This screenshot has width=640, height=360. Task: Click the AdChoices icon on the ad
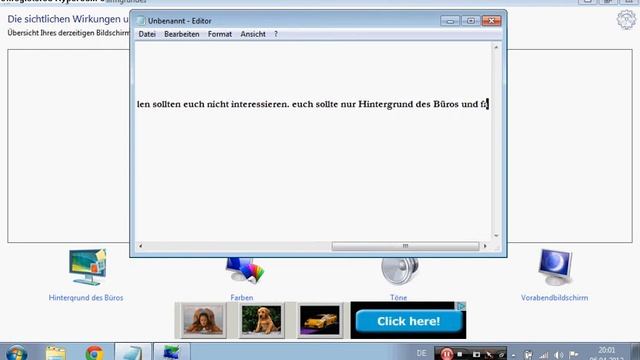click(x=461, y=306)
